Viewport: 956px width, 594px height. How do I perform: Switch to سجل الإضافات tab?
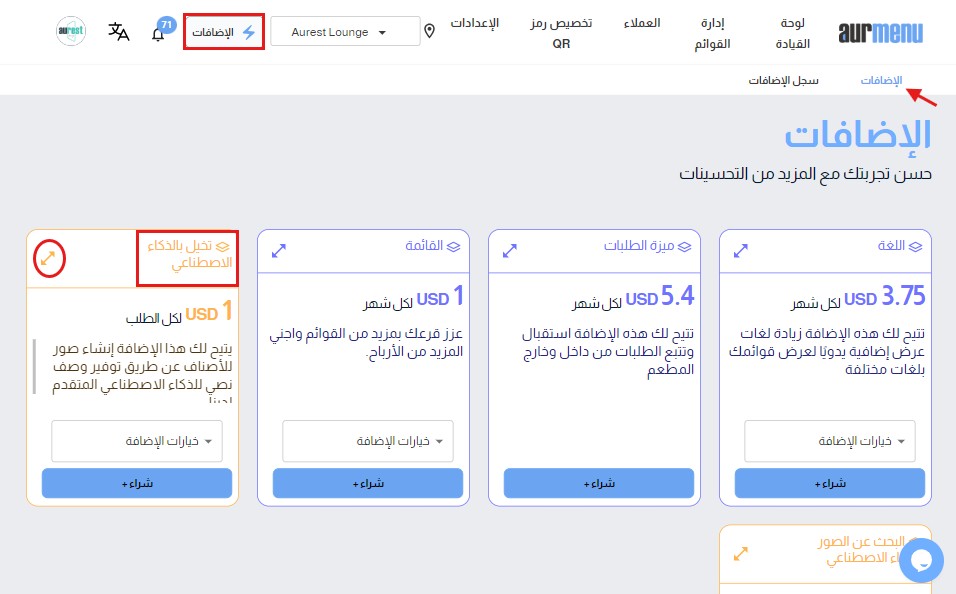click(784, 80)
